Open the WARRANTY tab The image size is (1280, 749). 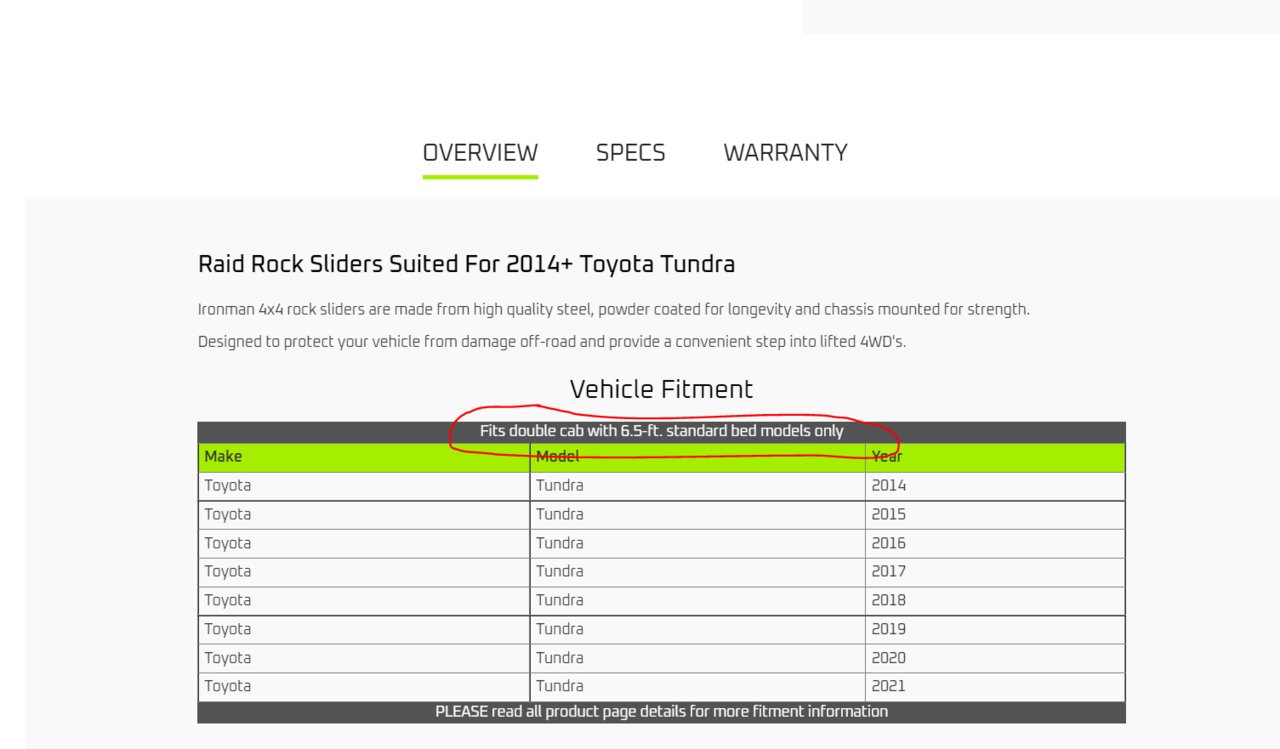coord(785,153)
